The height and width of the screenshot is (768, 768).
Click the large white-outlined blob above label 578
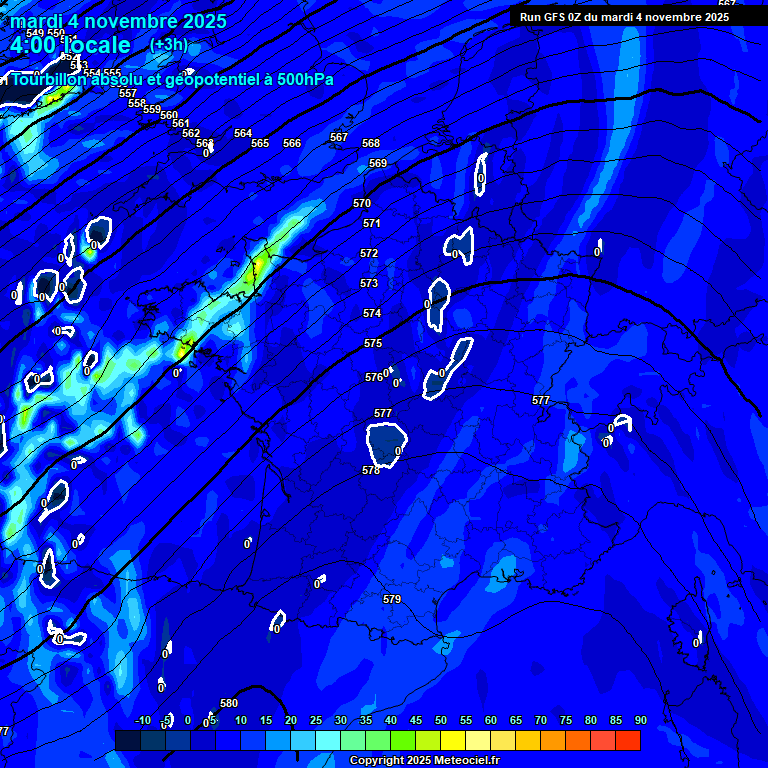point(387,441)
